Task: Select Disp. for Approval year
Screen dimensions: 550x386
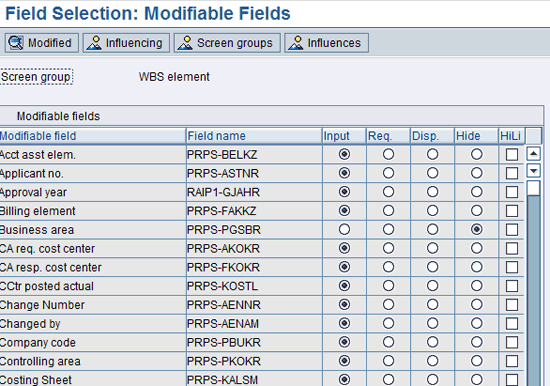Action: pyautogui.click(x=432, y=192)
